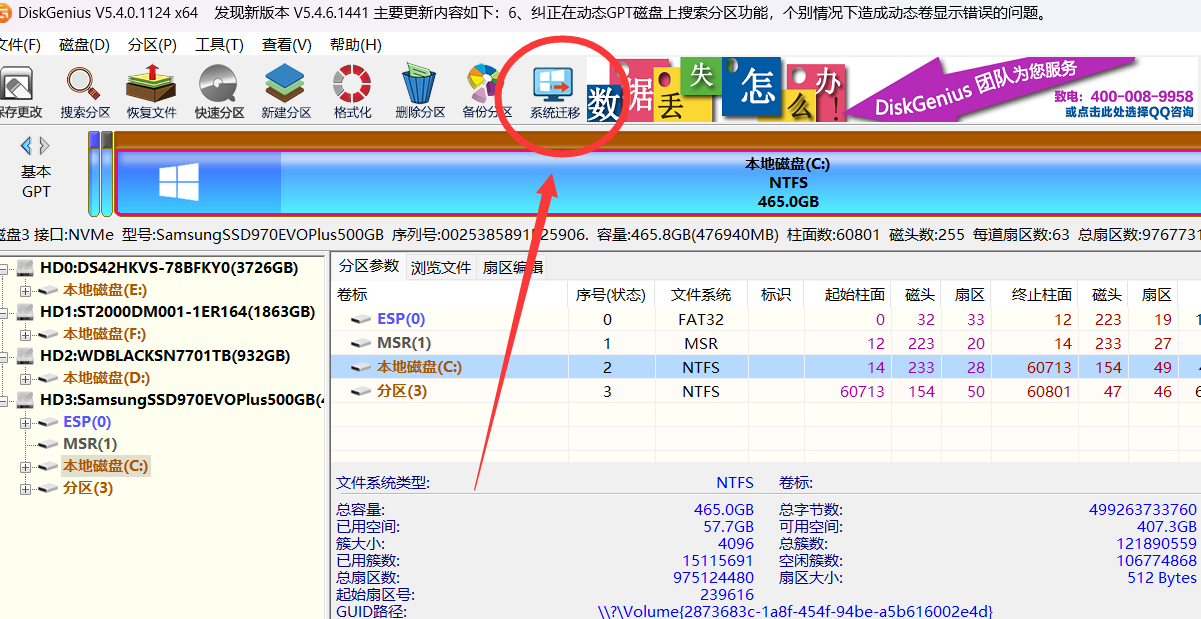Open the 磁盘(D) menu
Screen dimensions: 1201x619
click(85, 45)
